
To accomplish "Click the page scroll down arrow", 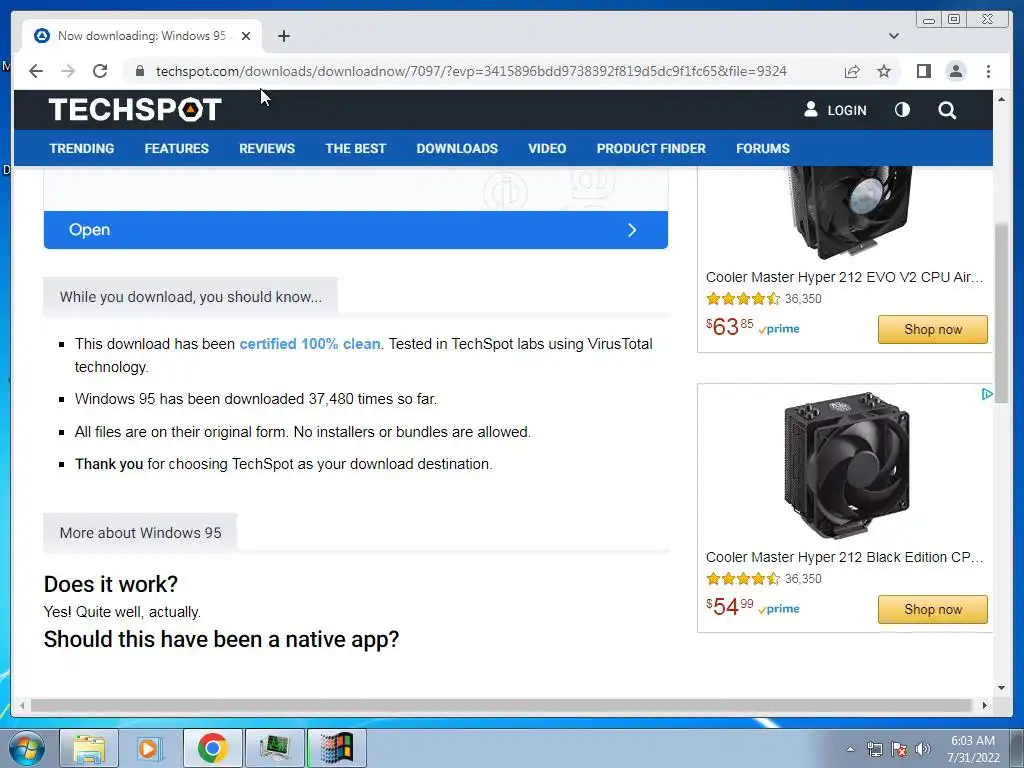I will pos(1001,688).
